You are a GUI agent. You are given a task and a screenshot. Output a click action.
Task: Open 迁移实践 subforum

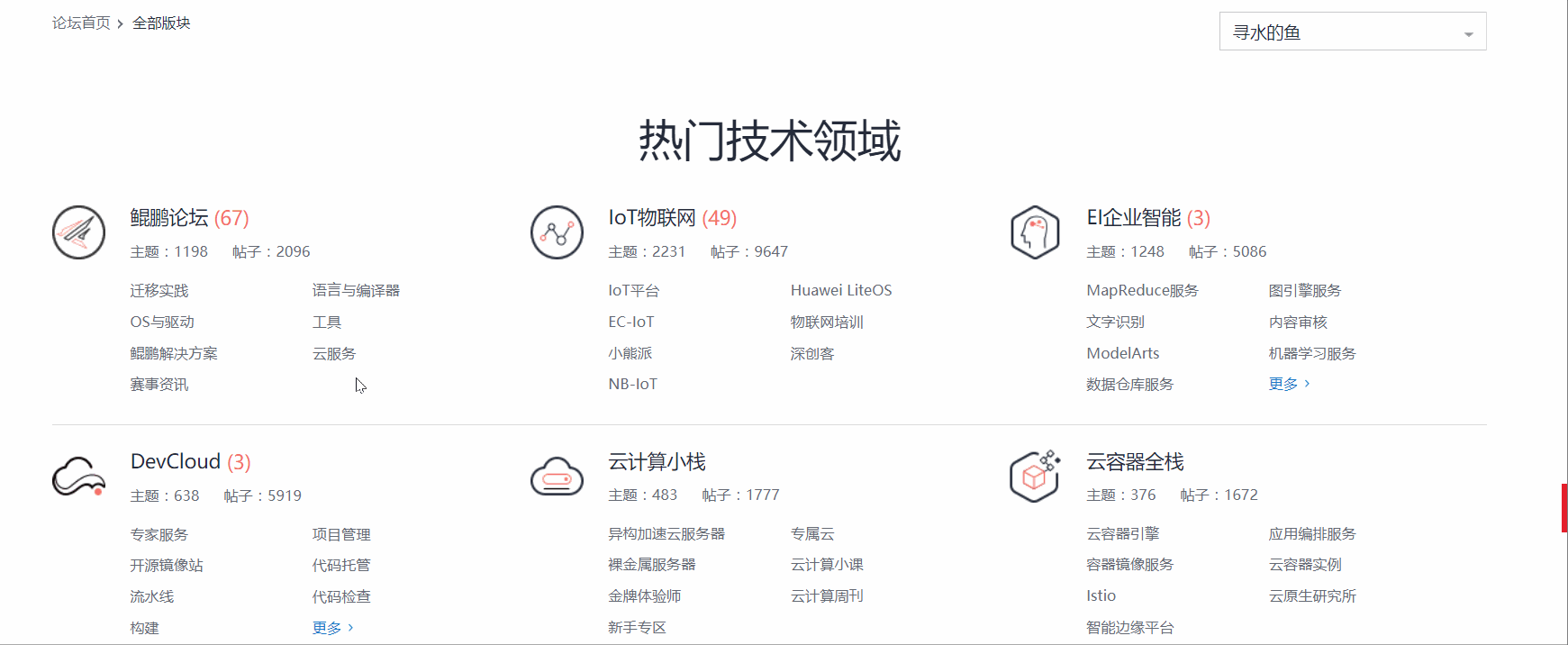(x=159, y=290)
